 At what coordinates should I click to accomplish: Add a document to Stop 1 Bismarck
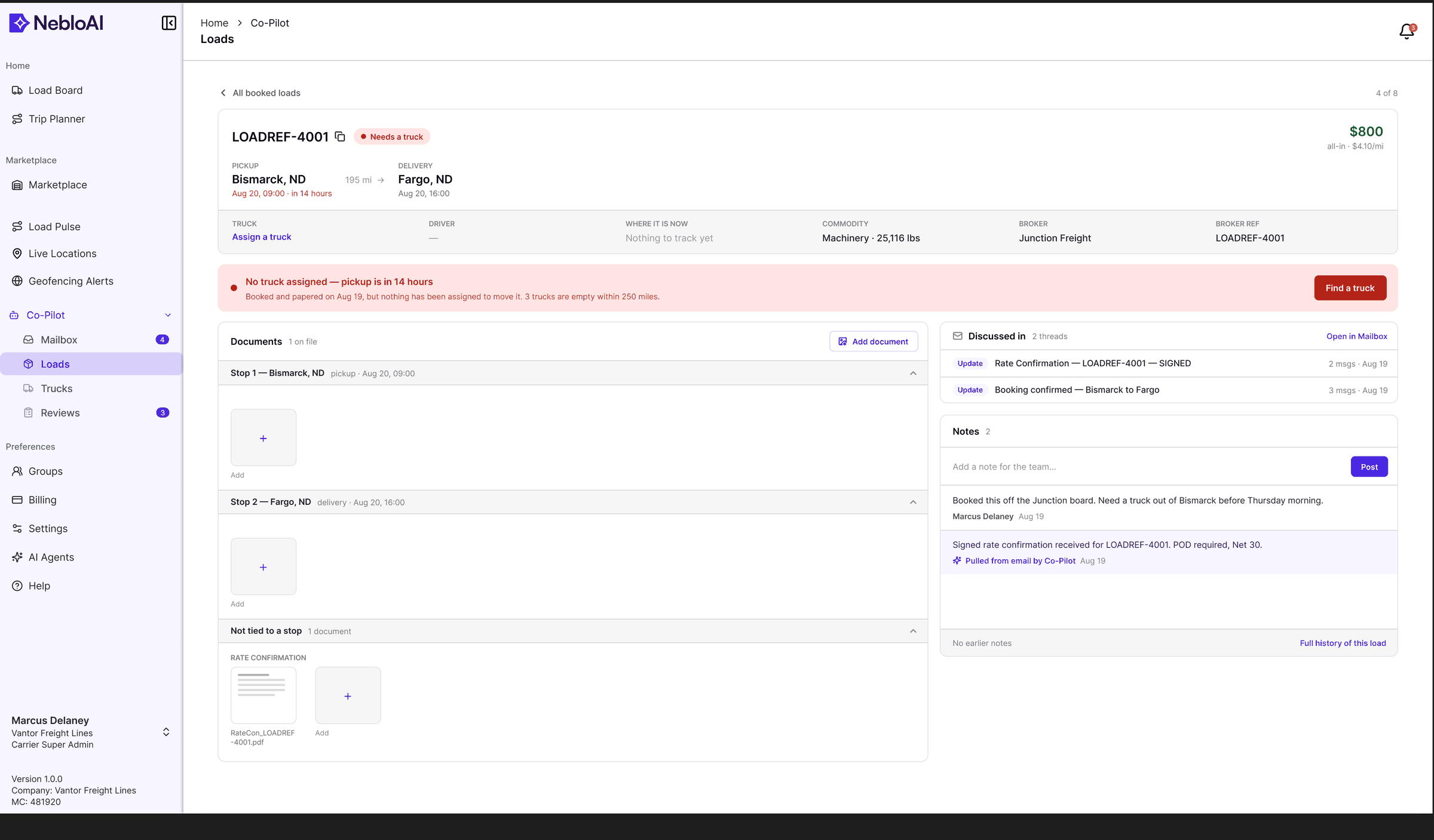263,438
